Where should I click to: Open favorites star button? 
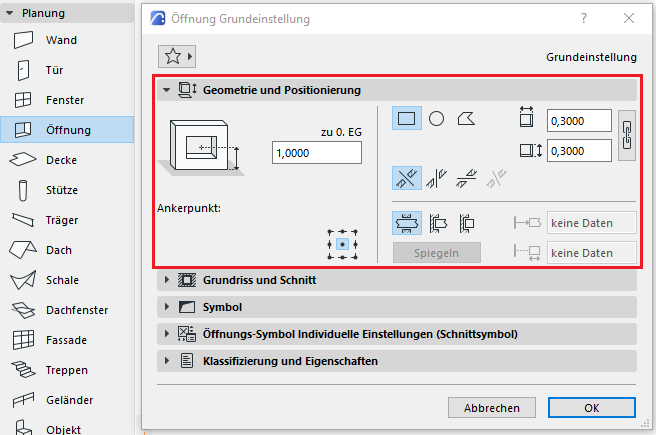(177, 57)
